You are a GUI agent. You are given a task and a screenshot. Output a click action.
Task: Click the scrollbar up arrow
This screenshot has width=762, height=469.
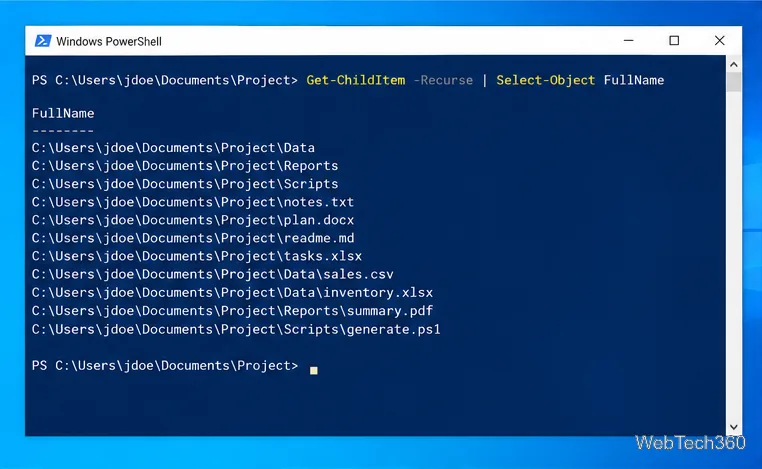point(734,65)
